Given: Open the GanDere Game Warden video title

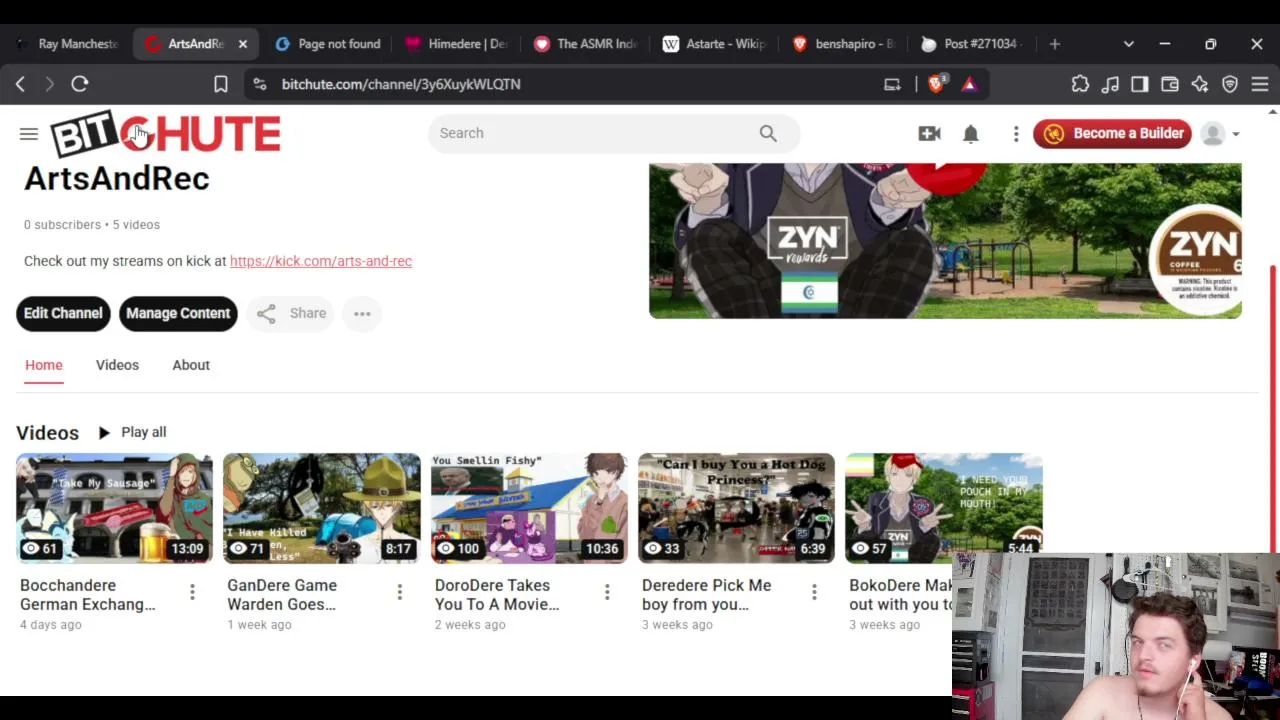Looking at the screenshot, I should pyautogui.click(x=282, y=594).
